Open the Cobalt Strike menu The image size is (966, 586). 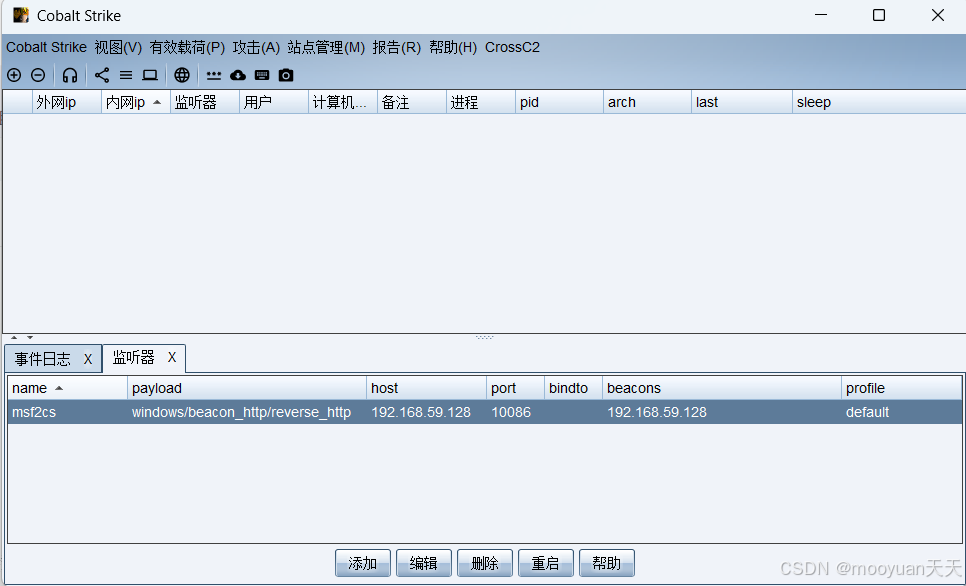[x=47, y=47]
